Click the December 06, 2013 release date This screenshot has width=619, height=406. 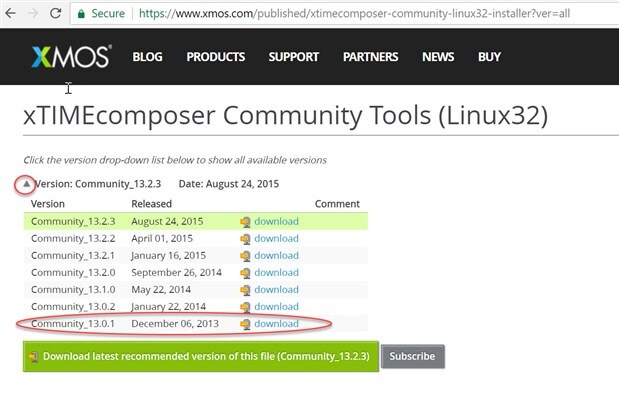(175, 323)
